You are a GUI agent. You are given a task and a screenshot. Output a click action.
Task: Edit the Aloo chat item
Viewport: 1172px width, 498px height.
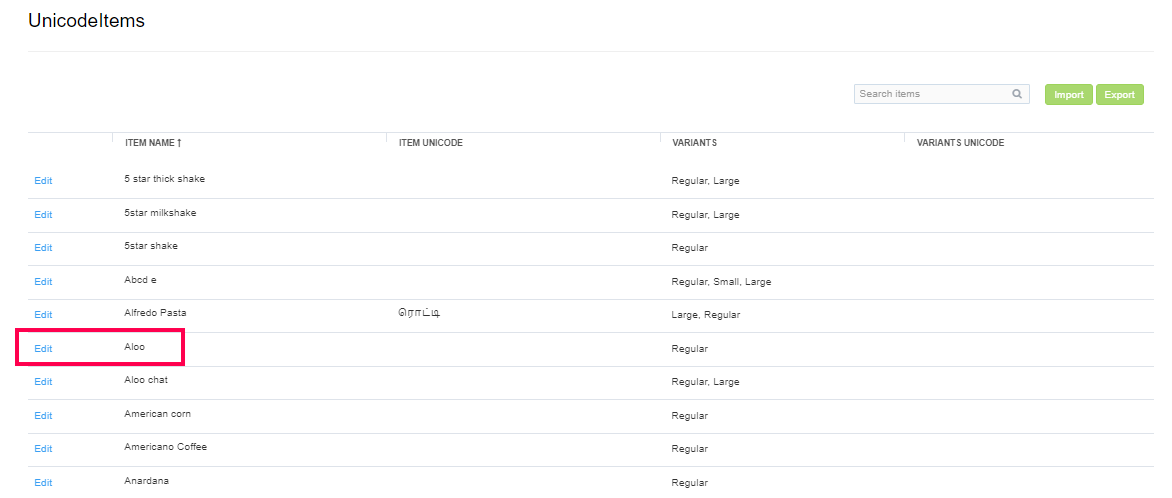click(43, 382)
